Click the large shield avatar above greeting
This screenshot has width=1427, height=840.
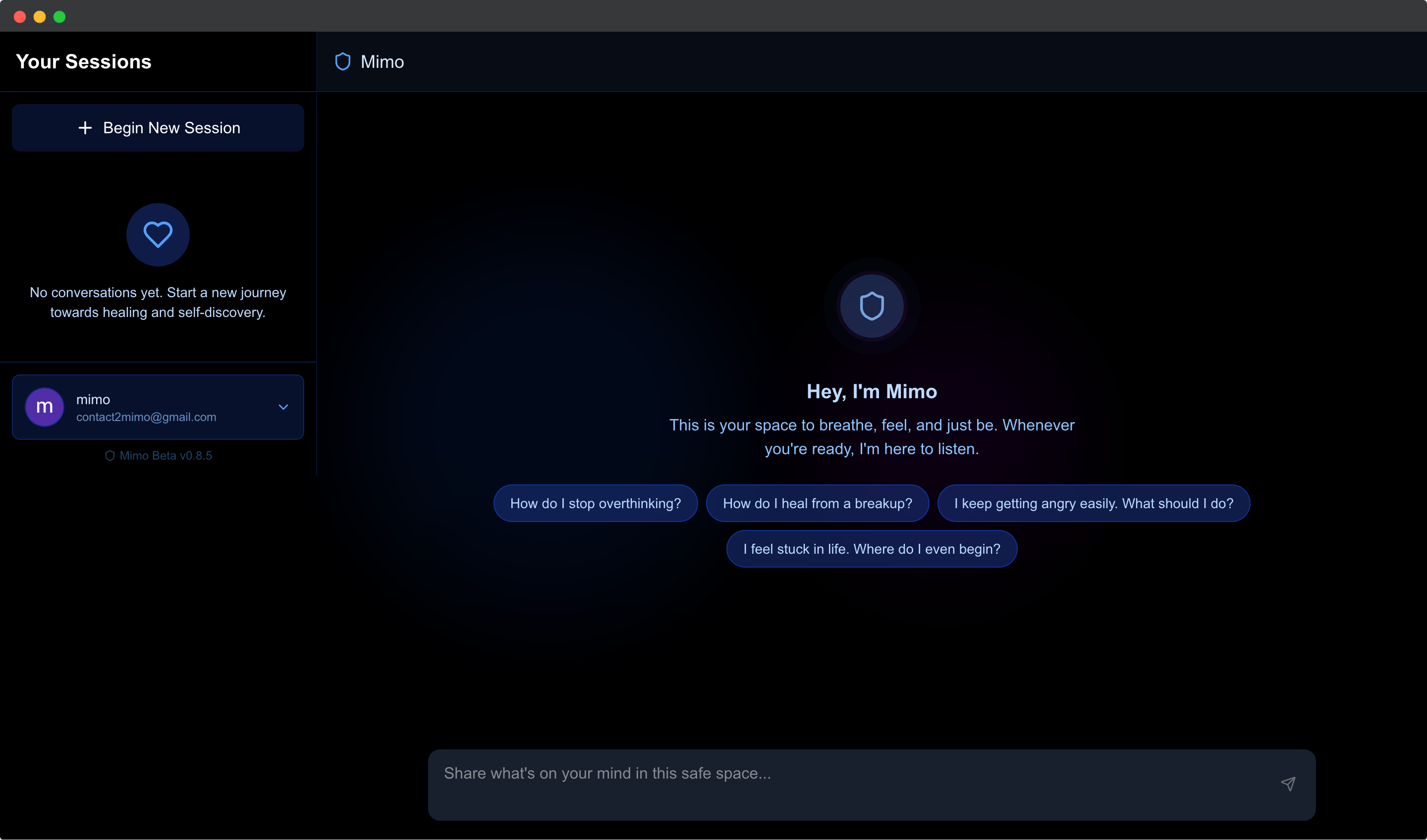tap(872, 306)
